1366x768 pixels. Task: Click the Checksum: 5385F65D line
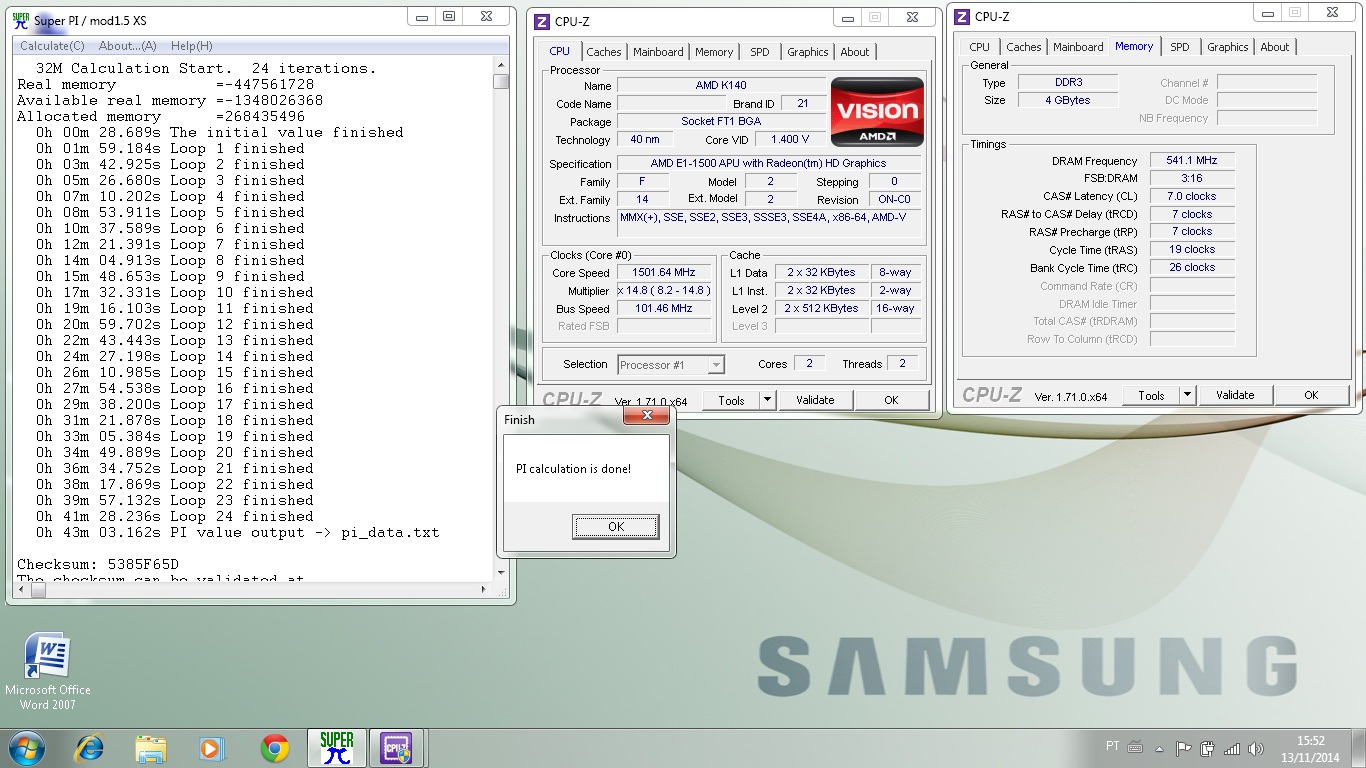click(x=98, y=564)
